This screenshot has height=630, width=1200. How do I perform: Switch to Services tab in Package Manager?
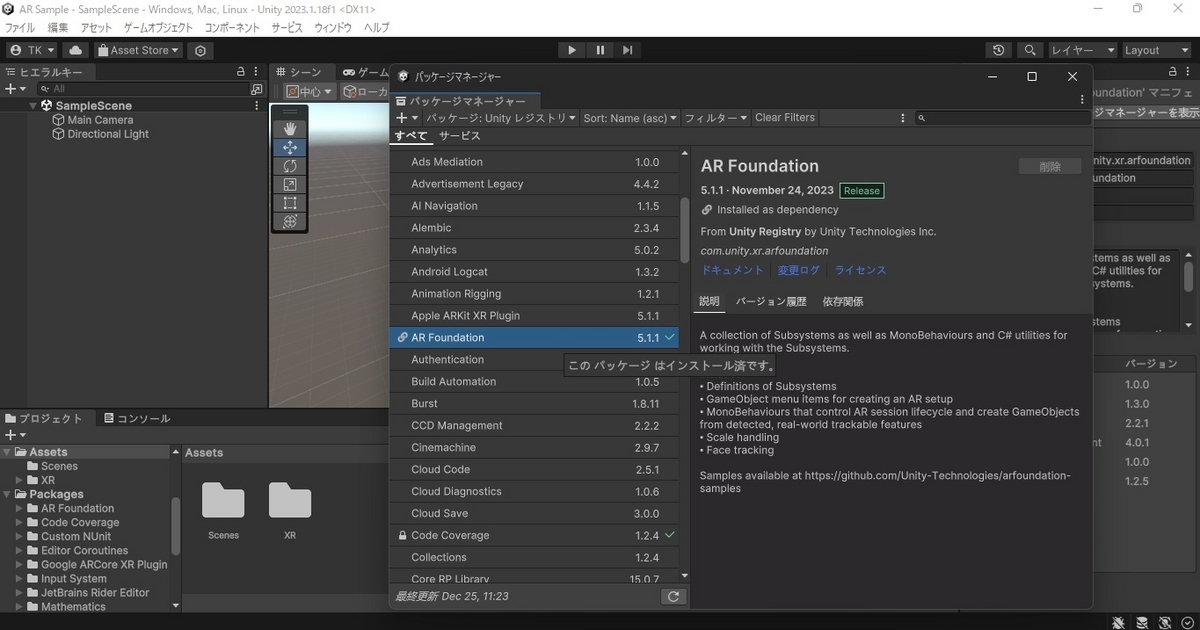(459, 136)
